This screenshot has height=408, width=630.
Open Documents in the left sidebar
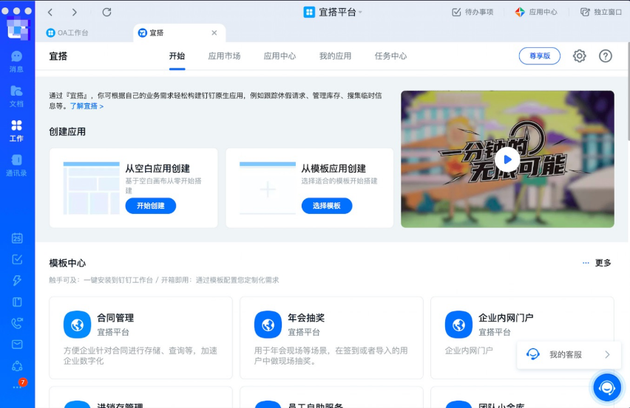click(x=16, y=96)
